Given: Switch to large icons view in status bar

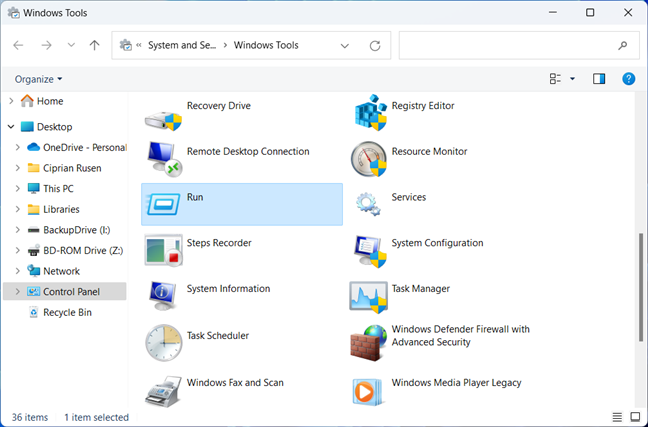Looking at the screenshot, I should 635,417.
